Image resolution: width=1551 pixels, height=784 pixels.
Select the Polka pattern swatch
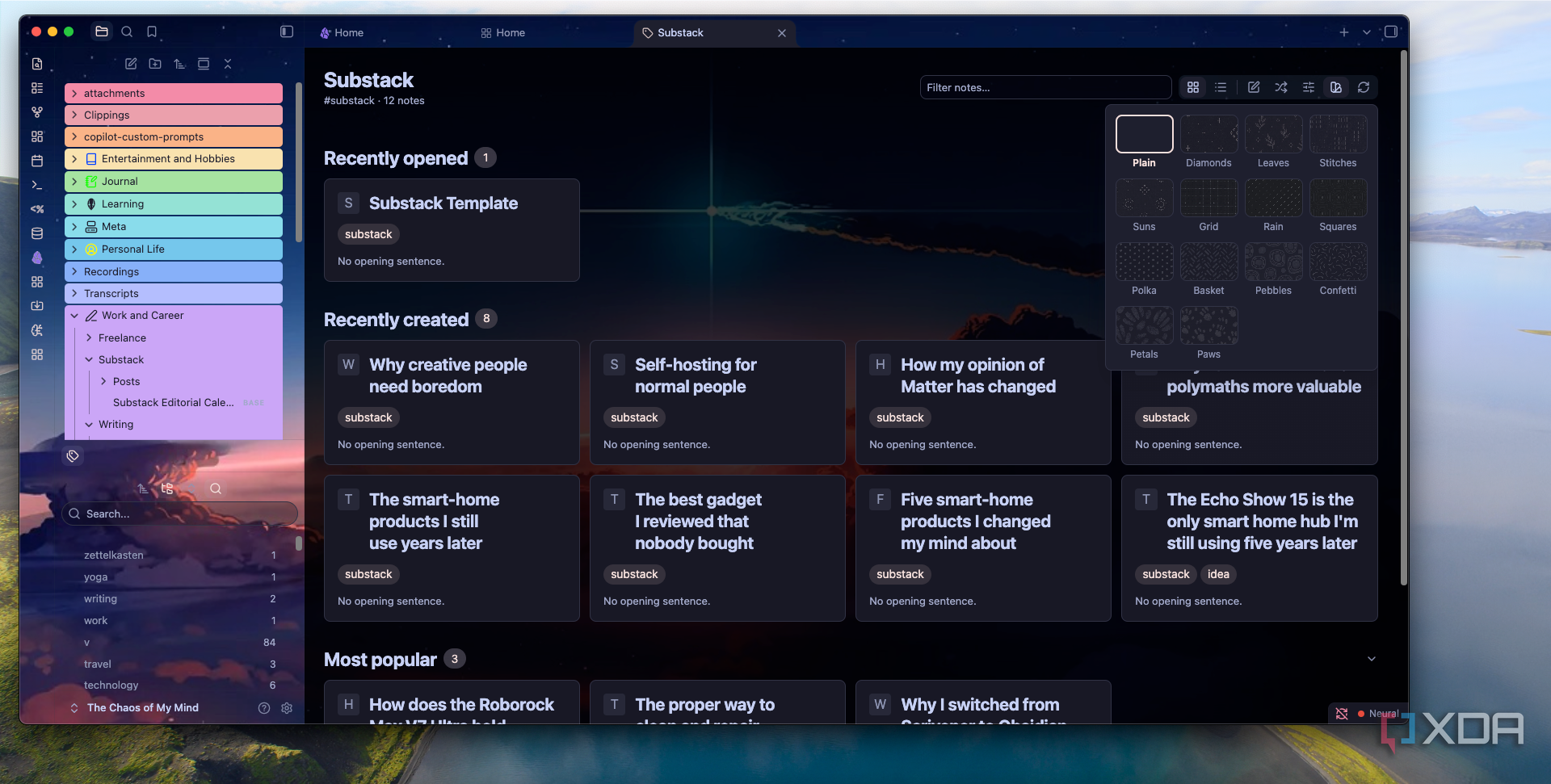[x=1144, y=262]
